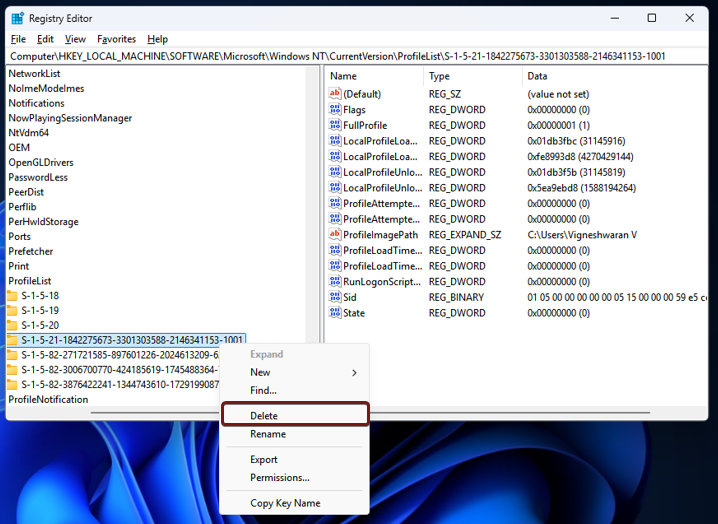Screen dimensions: 718x524
Task: Select the Perflib key
Action: (x=22, y=207)
